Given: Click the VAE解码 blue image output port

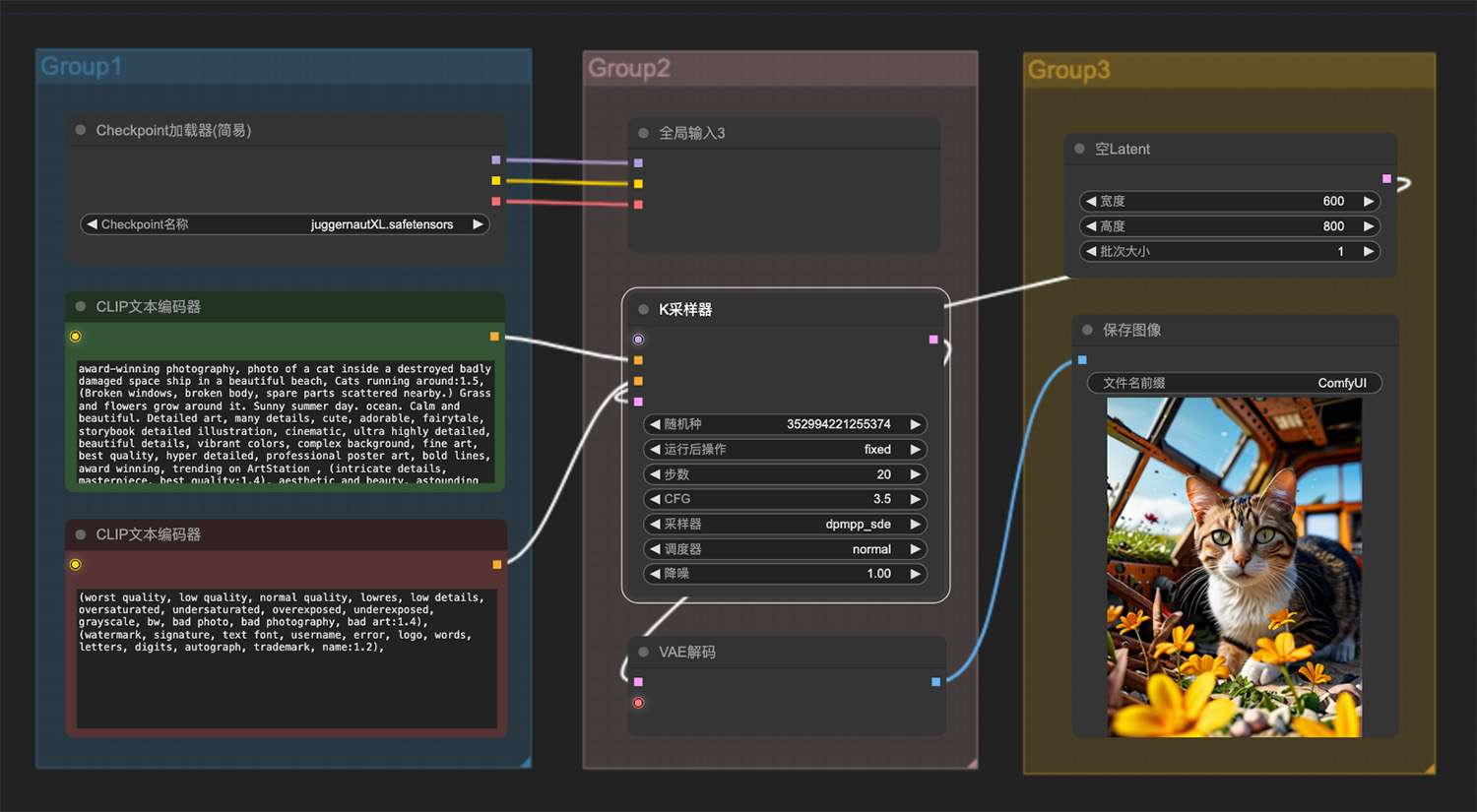Looking at the screenshot, I should 935,681.
